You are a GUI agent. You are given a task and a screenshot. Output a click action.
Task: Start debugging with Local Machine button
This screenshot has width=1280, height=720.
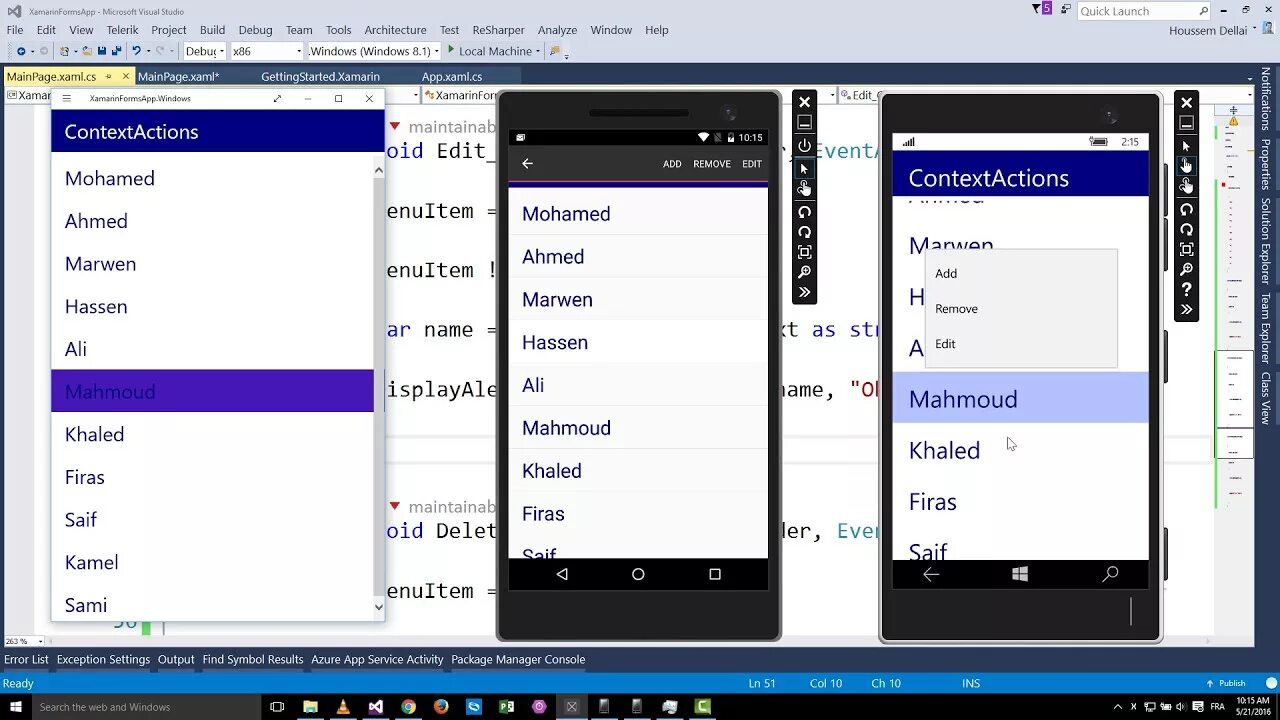(x=489, y=51)
